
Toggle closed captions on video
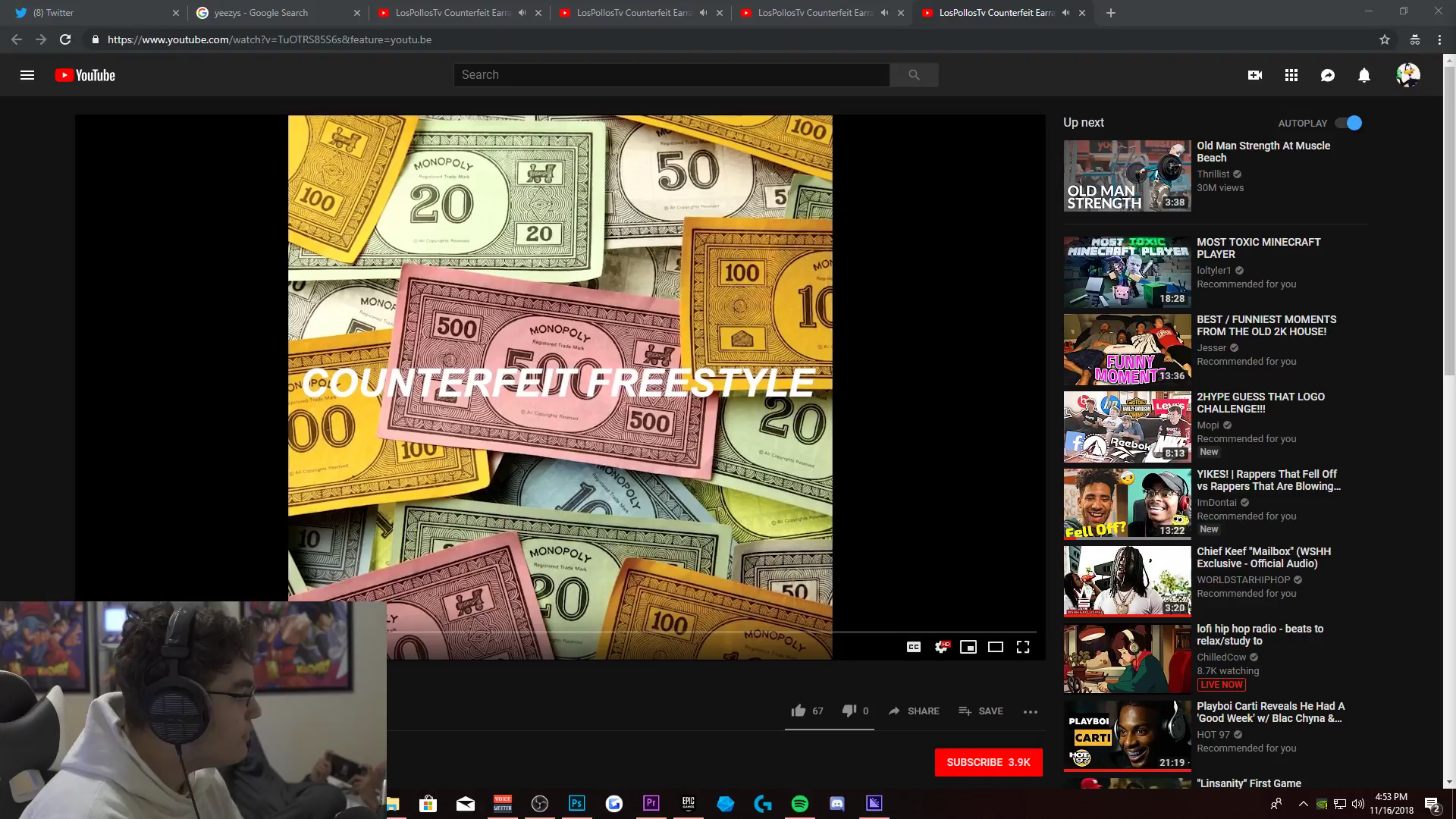point(914,647)
